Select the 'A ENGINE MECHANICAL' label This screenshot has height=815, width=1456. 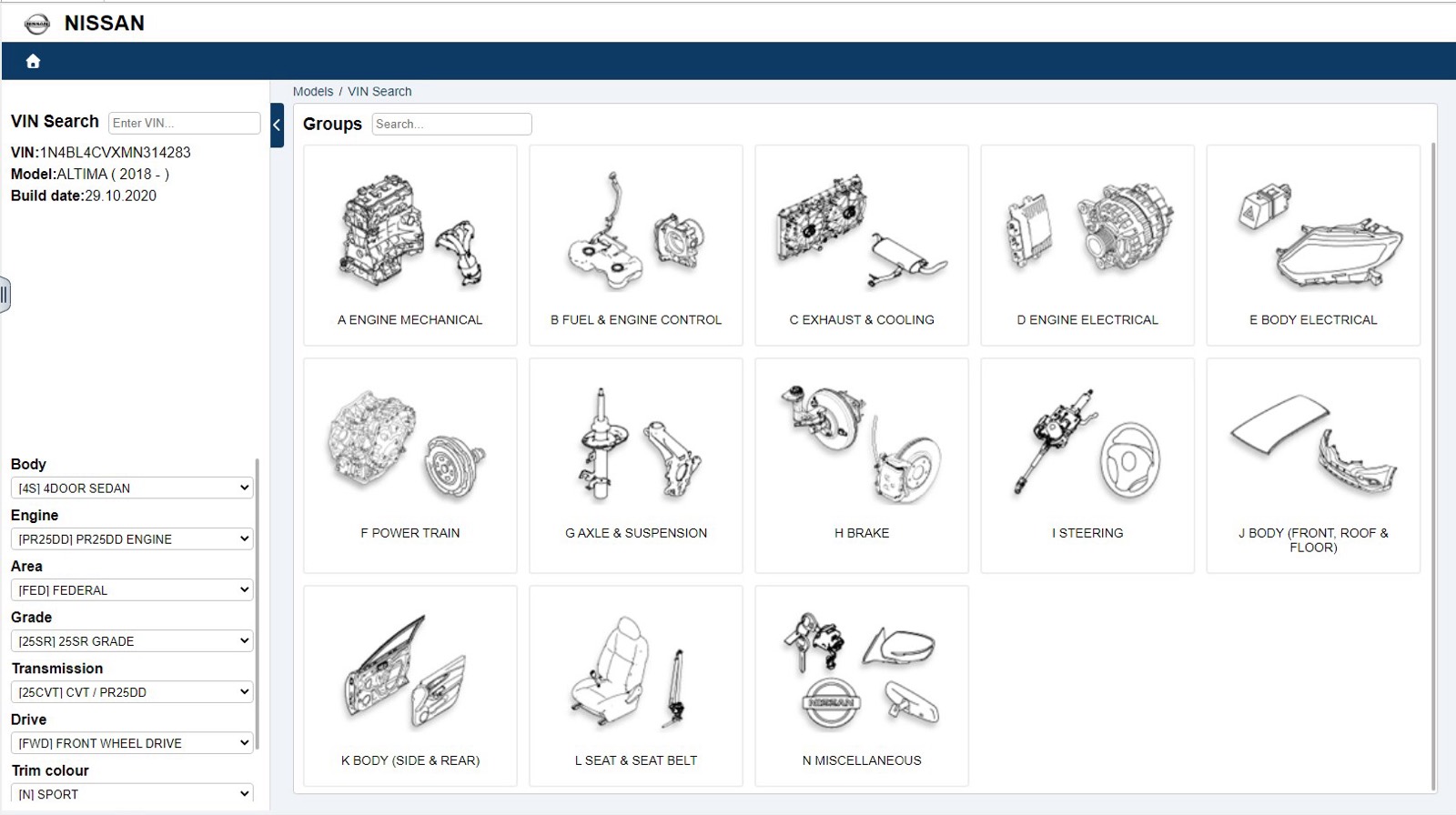click(410, 320)
